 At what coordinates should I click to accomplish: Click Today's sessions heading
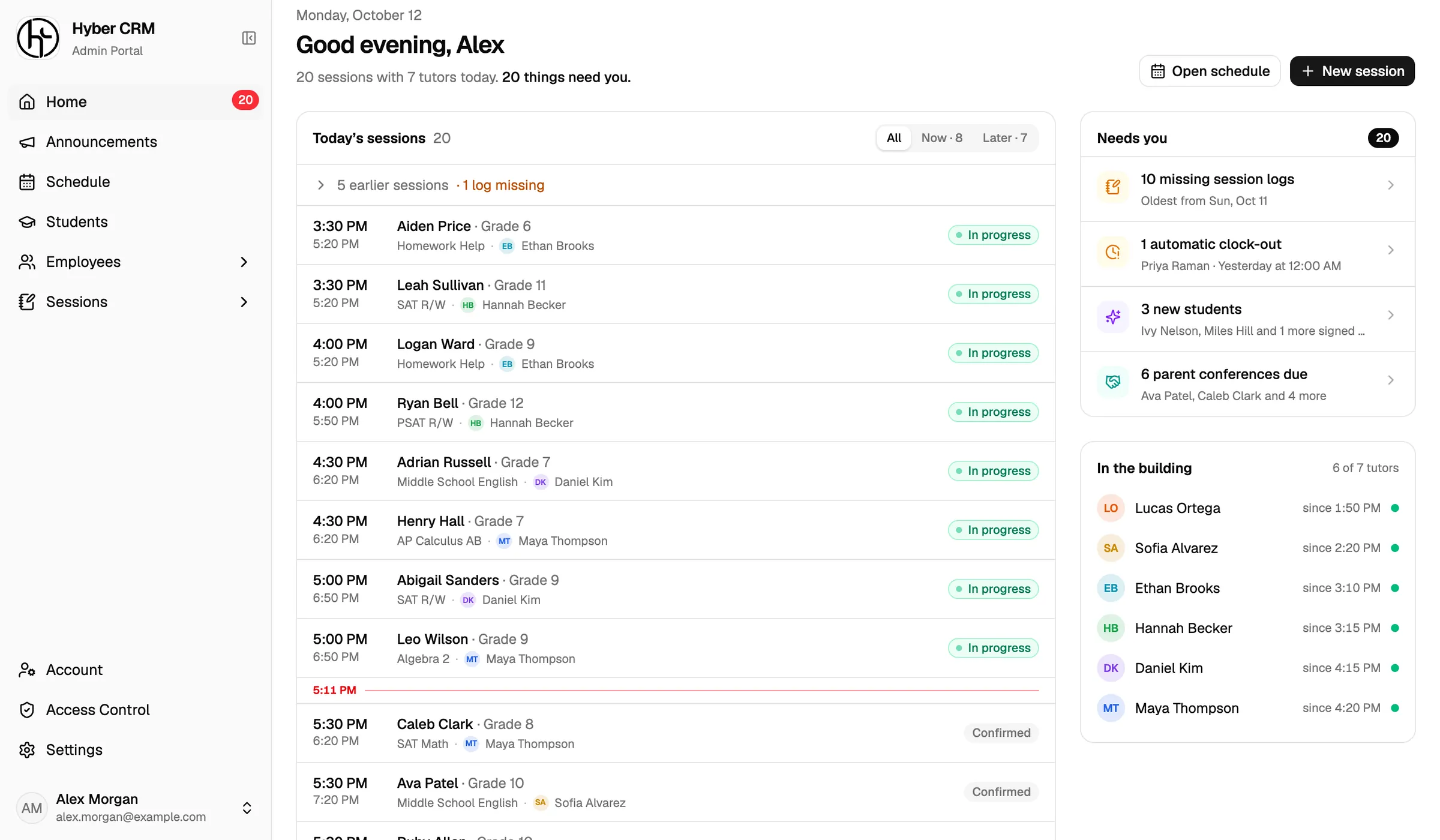pyautogui.click(x=369, y=138)
